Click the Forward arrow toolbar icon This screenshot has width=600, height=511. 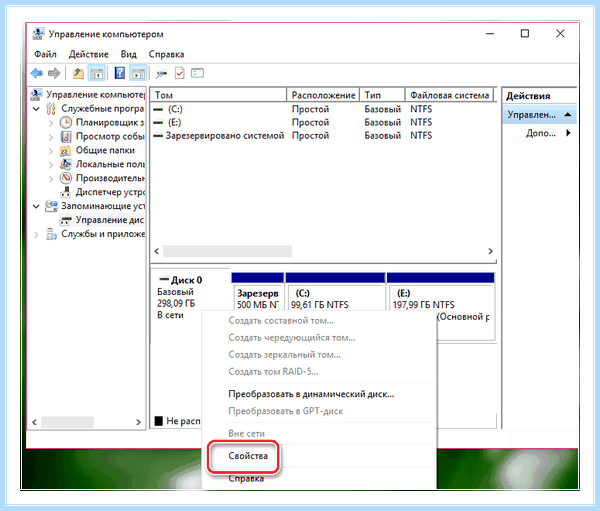tap(54, 73)
